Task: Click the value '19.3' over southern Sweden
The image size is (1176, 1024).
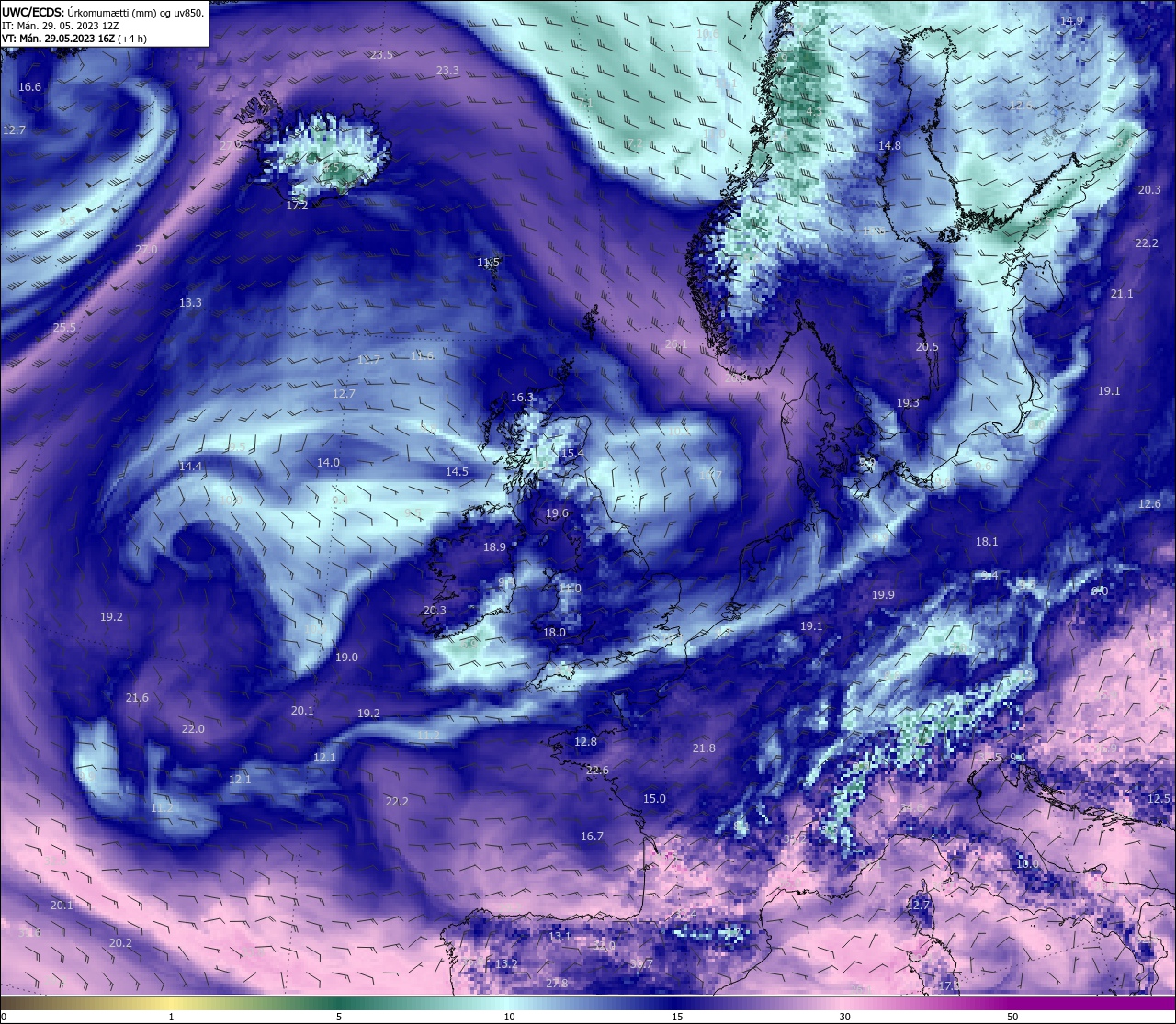Action: [908, 403]
